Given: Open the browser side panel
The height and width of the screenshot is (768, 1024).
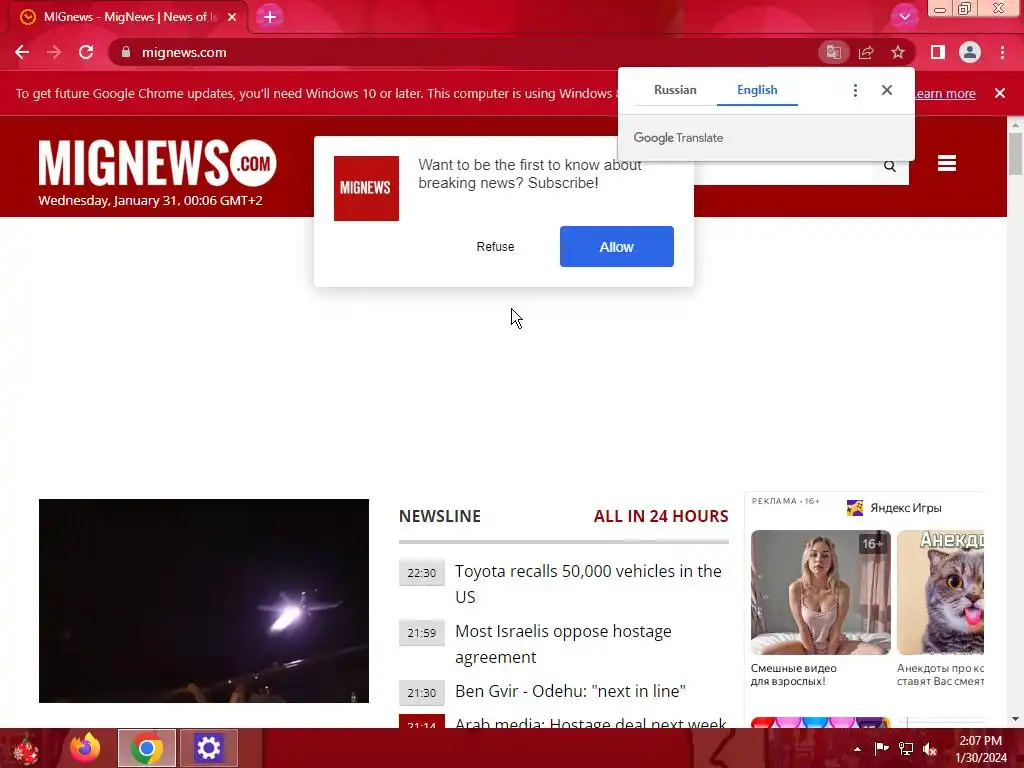Looking at the screenshot, I should (938, 52).
